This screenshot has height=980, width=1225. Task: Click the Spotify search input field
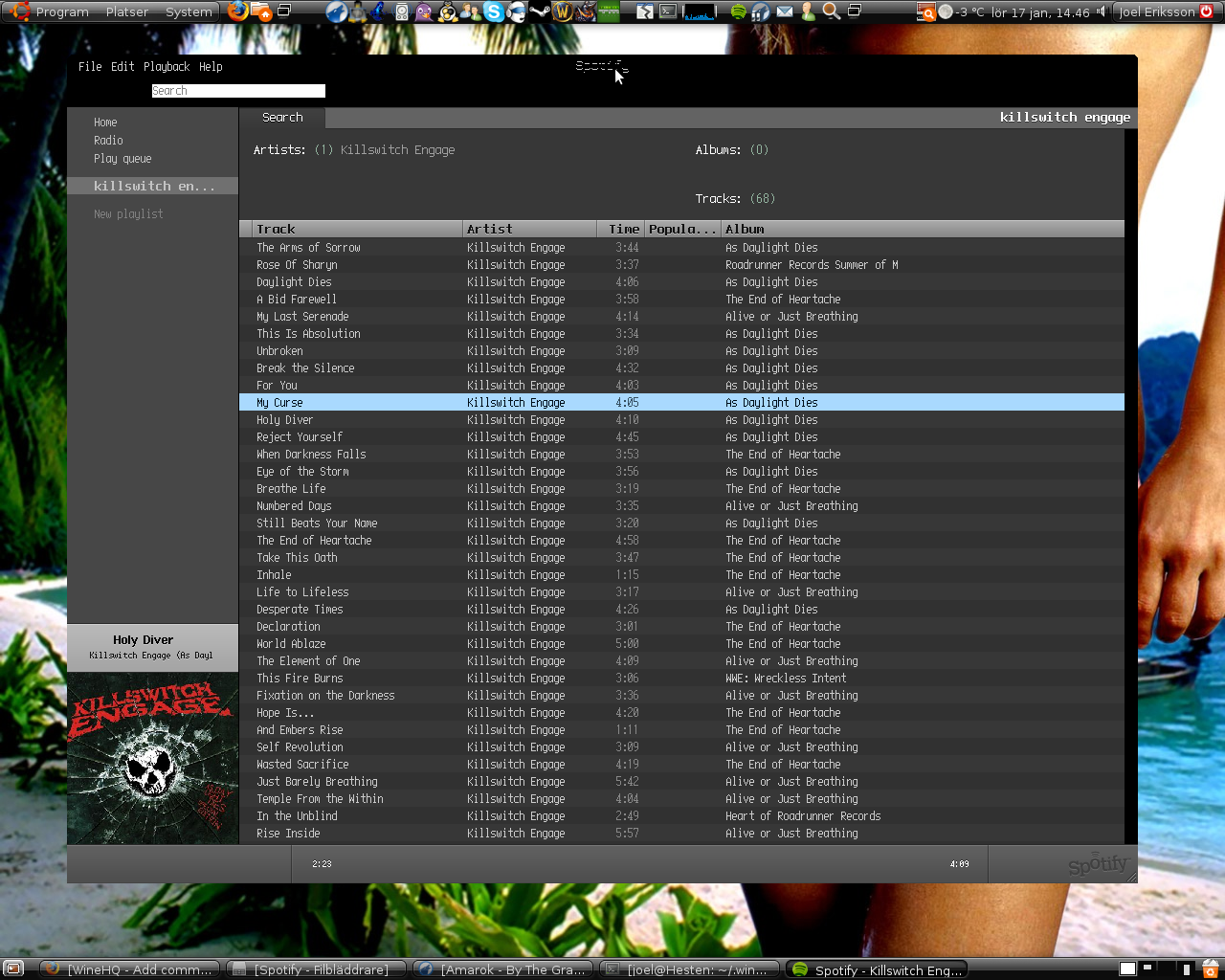[x=238, y=91]
